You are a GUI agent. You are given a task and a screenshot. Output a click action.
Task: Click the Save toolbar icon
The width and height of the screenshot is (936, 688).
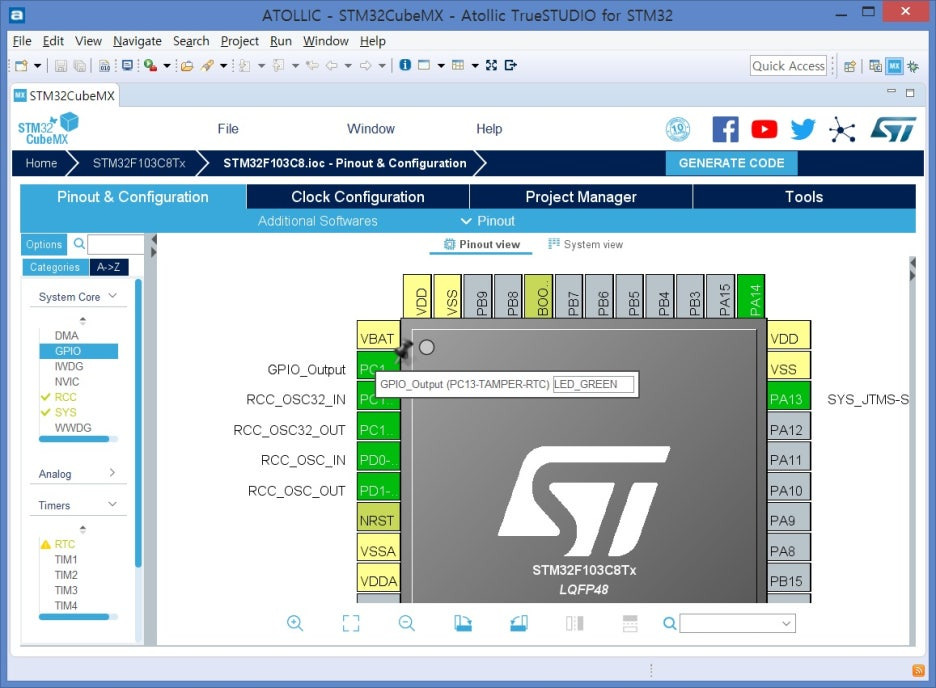point(60,66)
